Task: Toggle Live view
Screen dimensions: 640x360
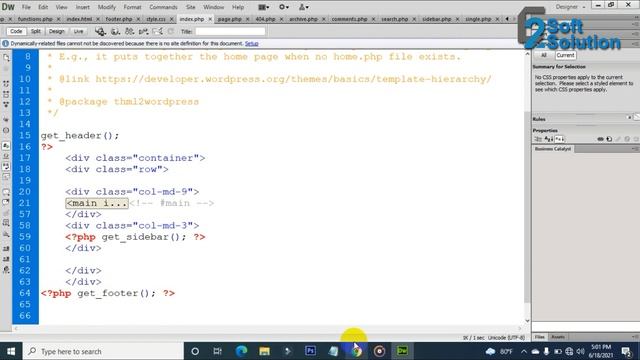Action: 78,31
